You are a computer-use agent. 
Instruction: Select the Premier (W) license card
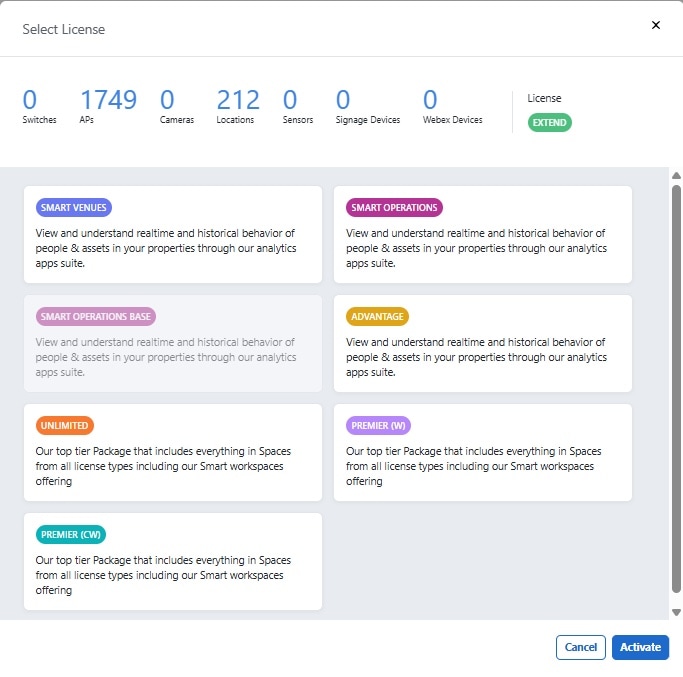483,452
